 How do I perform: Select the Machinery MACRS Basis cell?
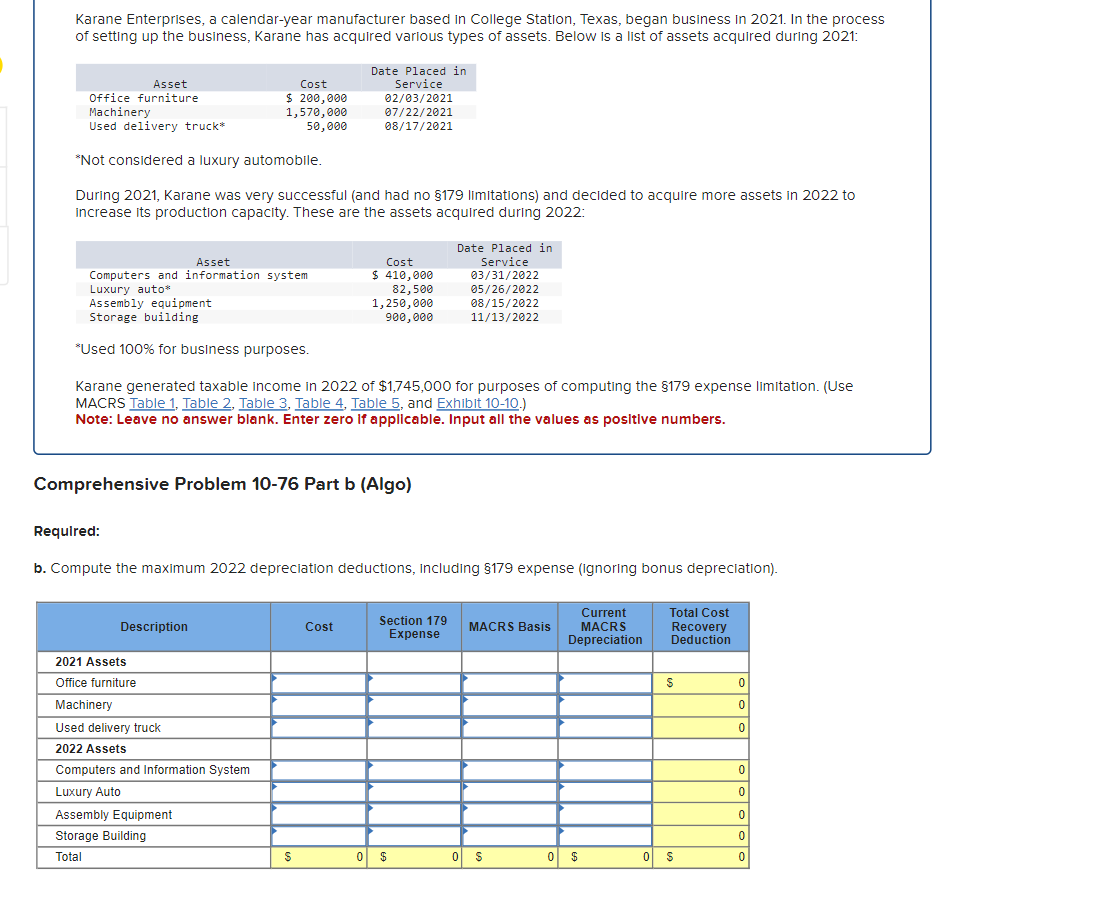(510, 705)
